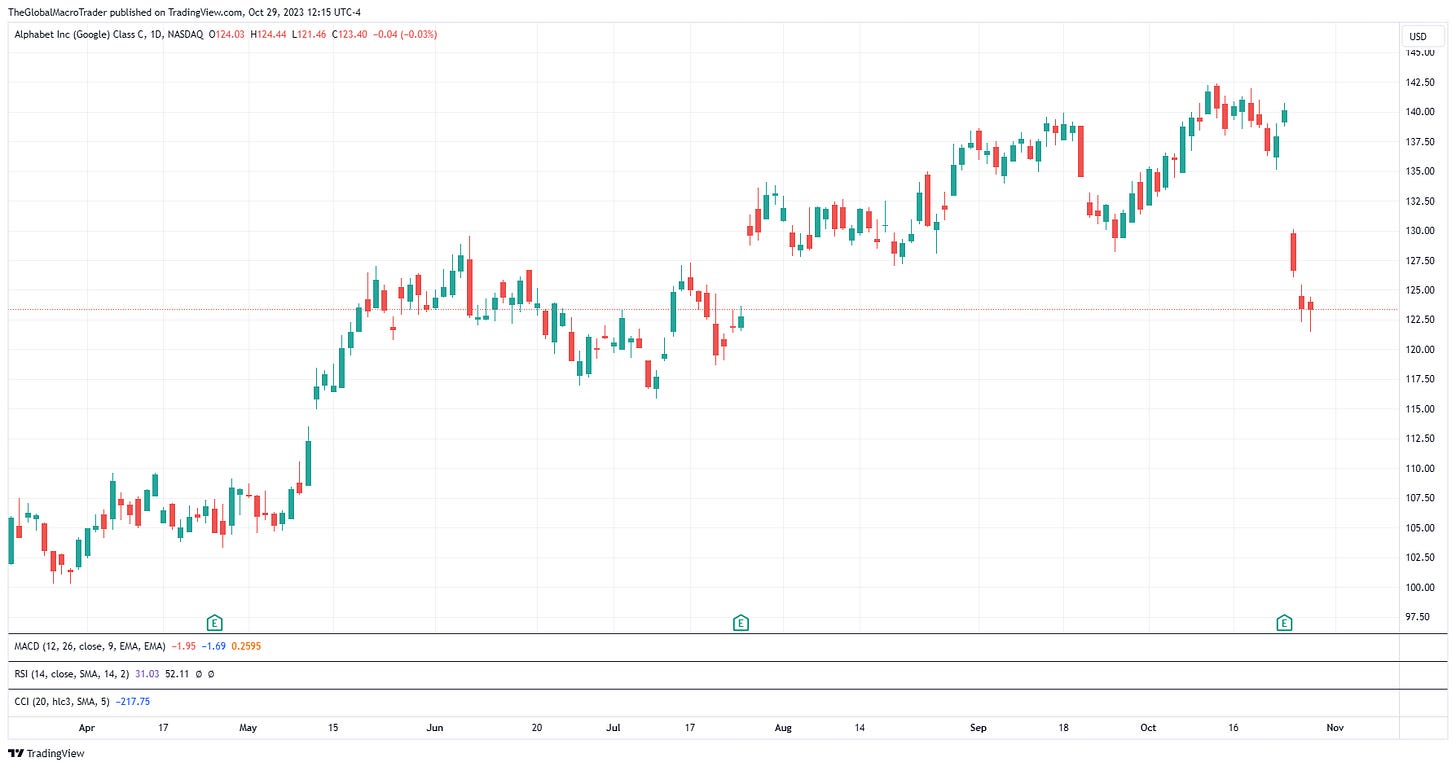This screenshot has width=1456, height=768.
Task: Select the RSI indicator legend label
Action: click(72, 674)
